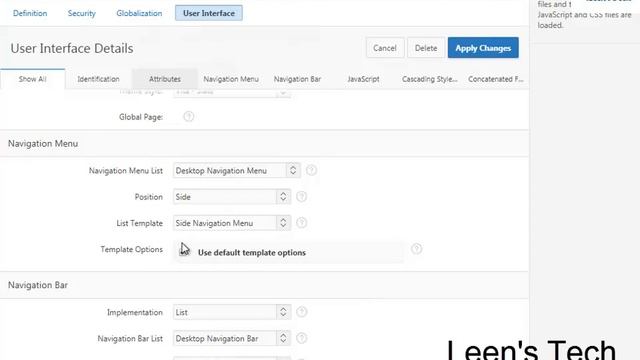Go to the Security tab
640x360 pixels.
82,13
